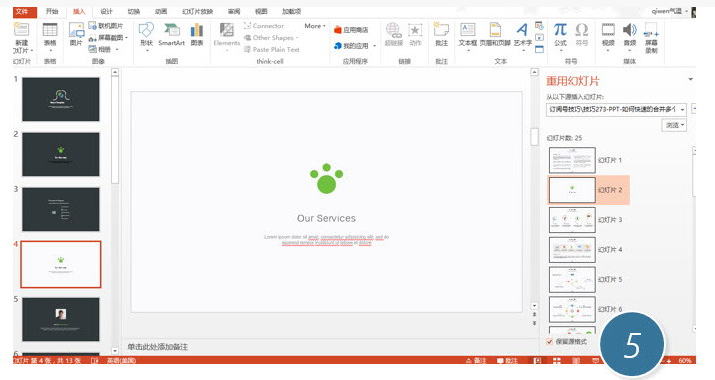The width and height of the screenshot is (715, 380).
Task: Select slide 5 thumbnail in left panel
Action: (61, 319)
